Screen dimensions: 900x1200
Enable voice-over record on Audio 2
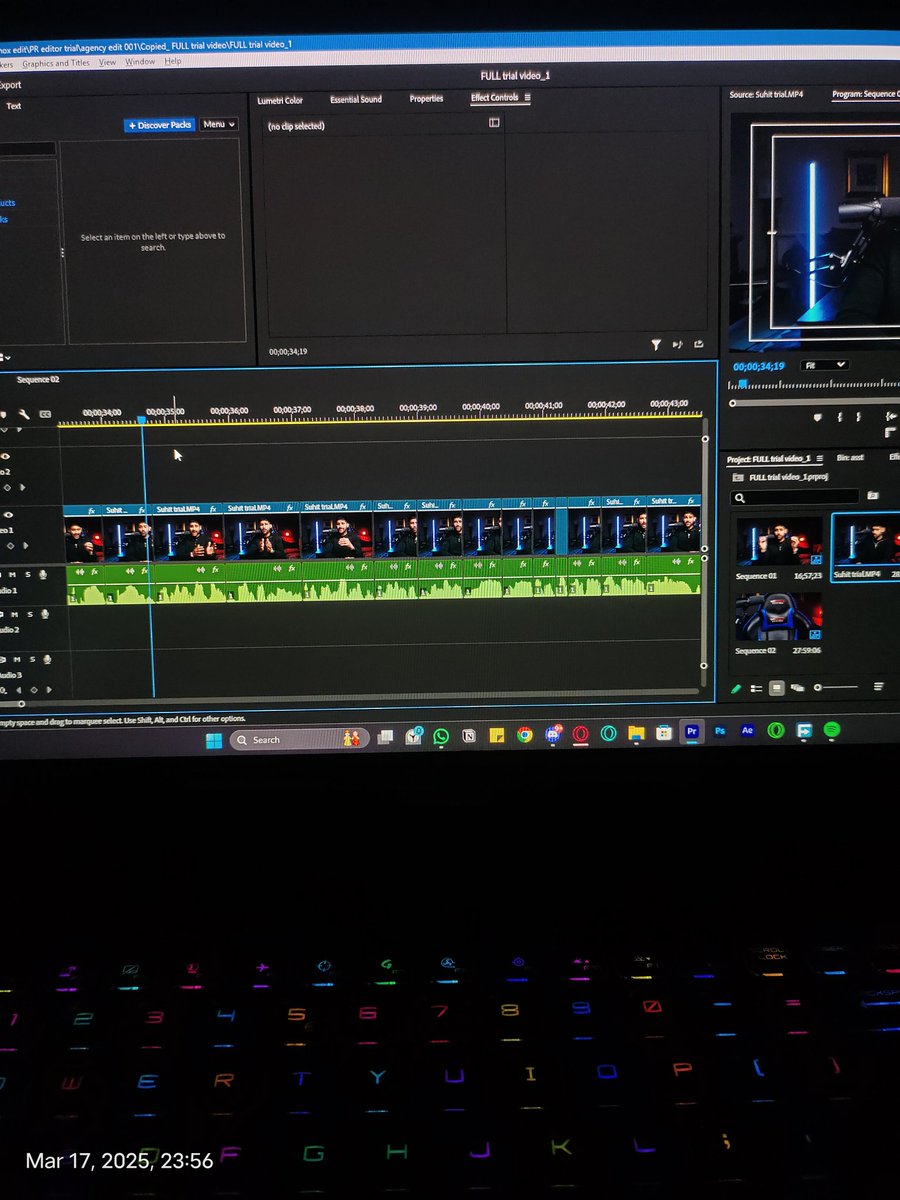[45, 614]
